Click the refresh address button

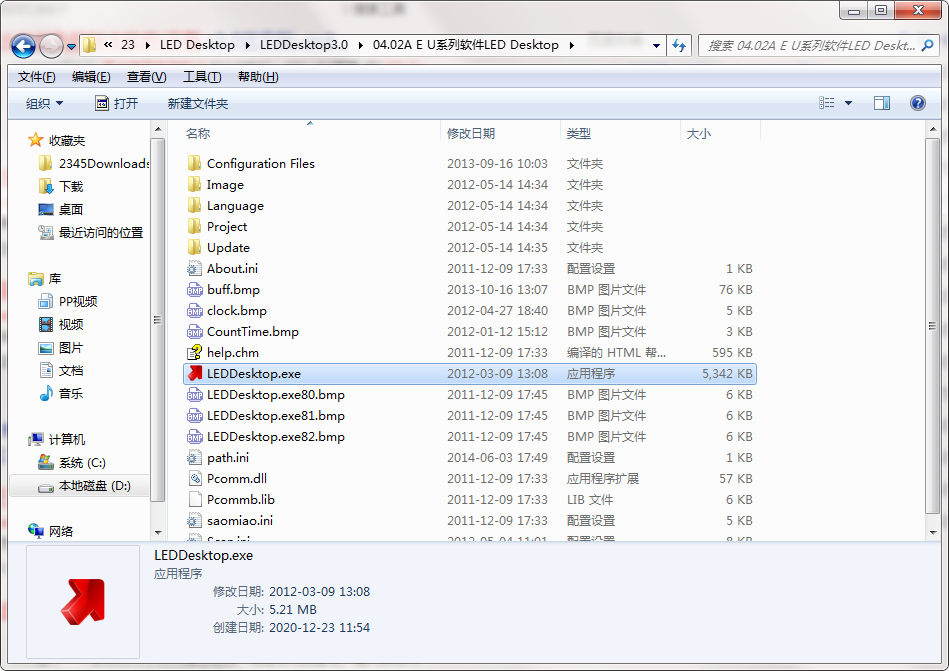679,45
